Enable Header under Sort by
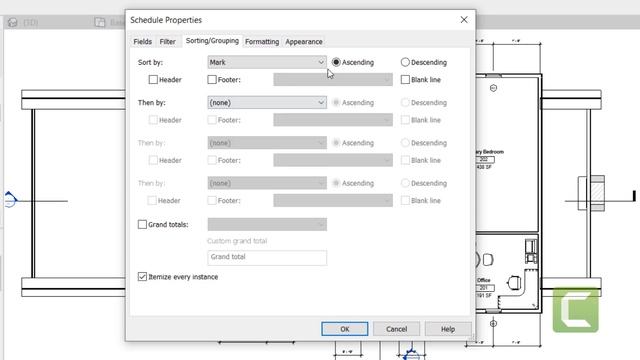 153,80
